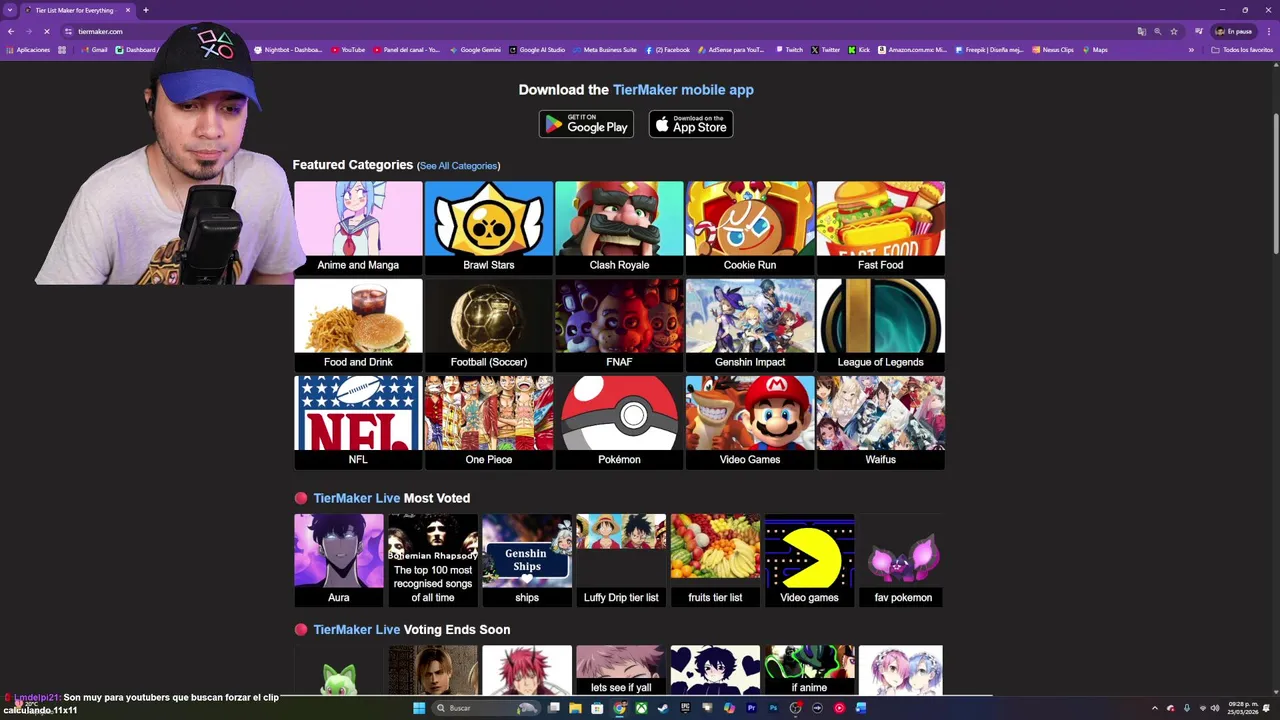Open the Fast Food category

point(880,227)
